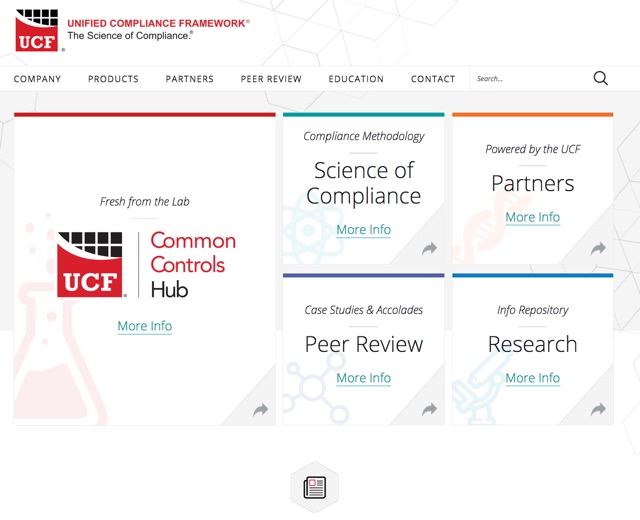The width and height of the screenshot is (640, 520).
Task: Click the Unified Compliance Framework title text
Action: 158,23
